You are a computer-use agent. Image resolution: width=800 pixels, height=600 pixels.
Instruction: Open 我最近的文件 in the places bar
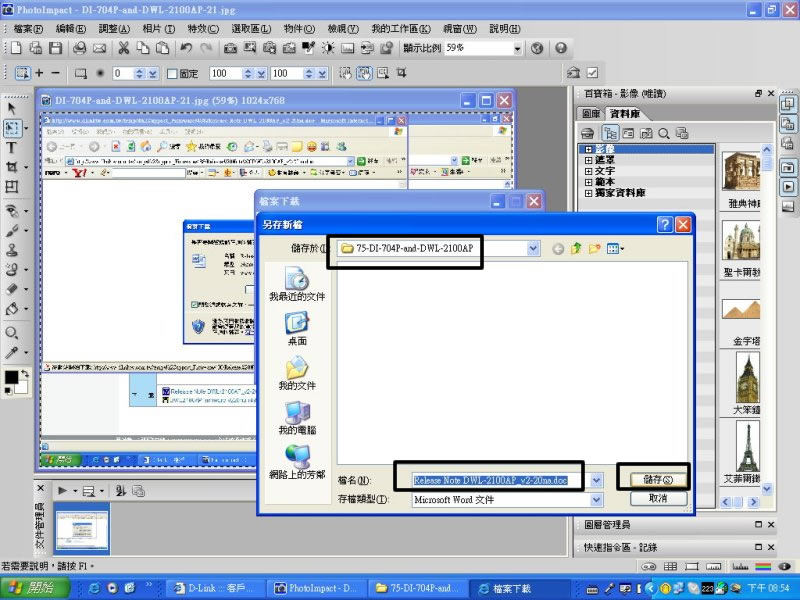click(297, 285)
